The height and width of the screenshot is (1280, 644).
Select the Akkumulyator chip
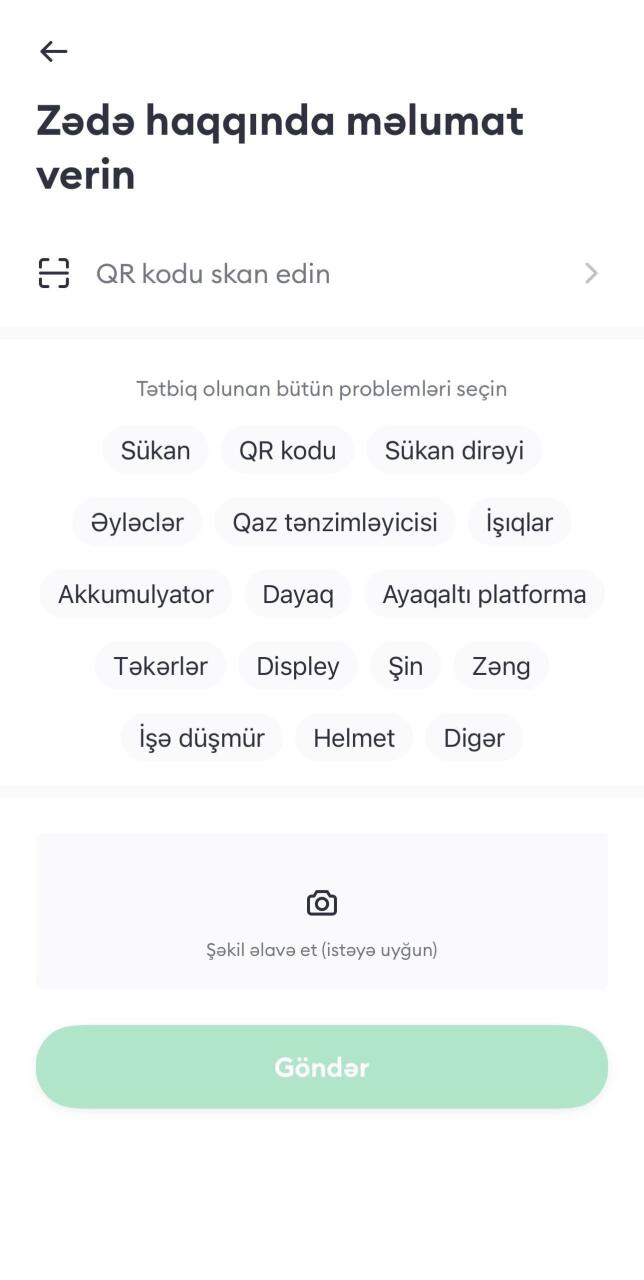[136, 594]
